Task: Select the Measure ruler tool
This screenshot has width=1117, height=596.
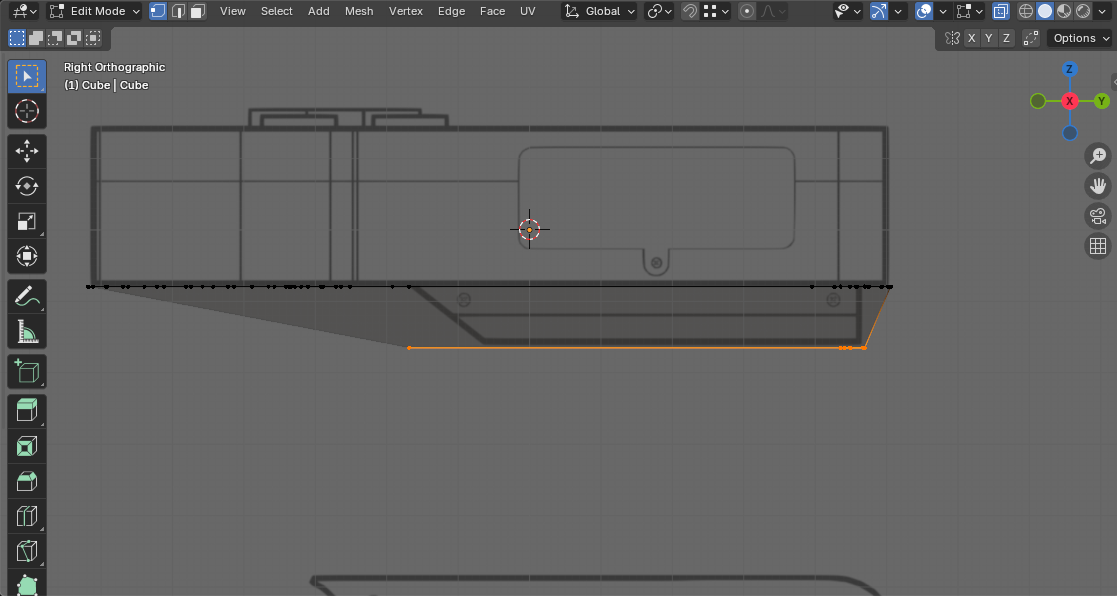Action: pyautogui.click(x=26, y=331)
